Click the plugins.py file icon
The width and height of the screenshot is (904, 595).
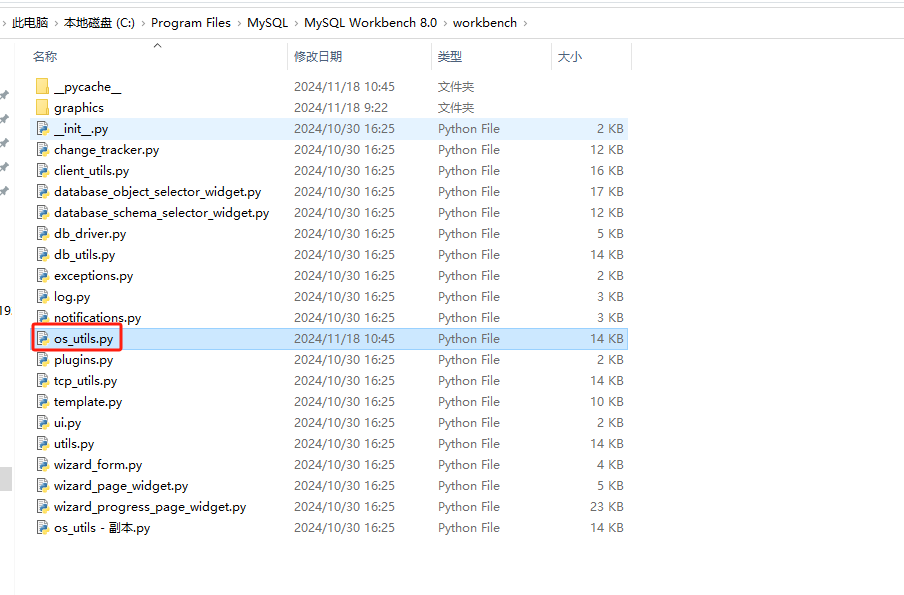[x=43, y=360]
